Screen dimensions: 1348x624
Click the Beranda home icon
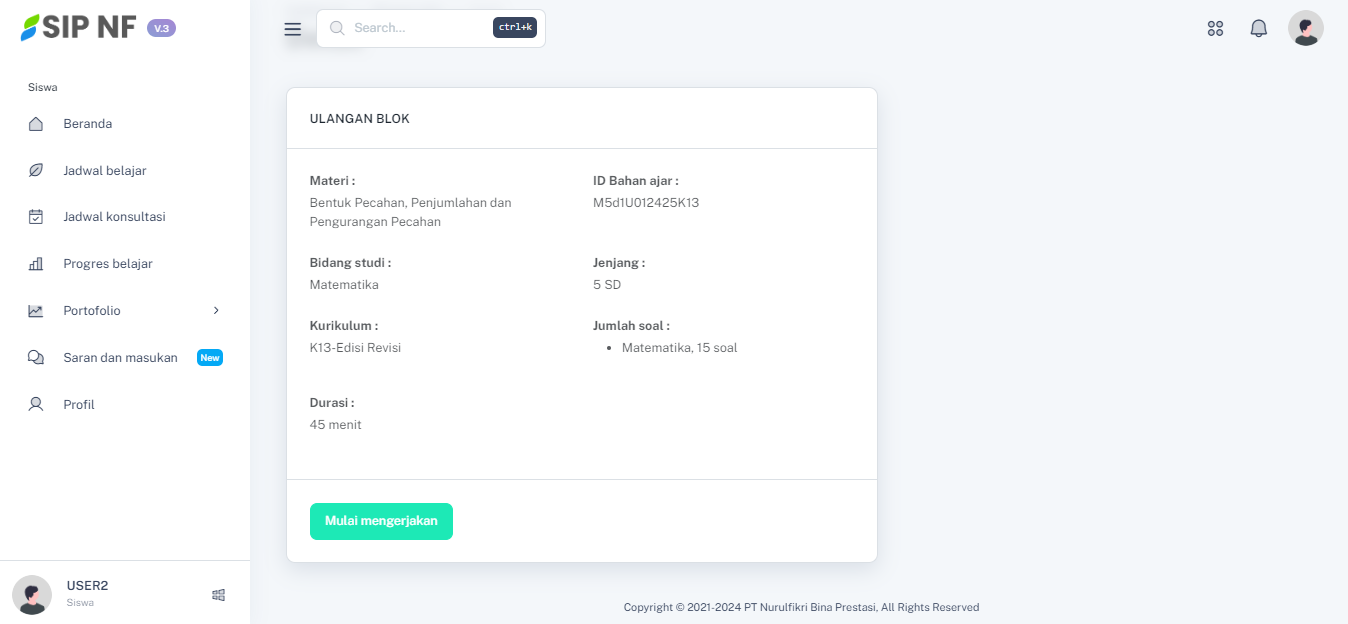36,124
